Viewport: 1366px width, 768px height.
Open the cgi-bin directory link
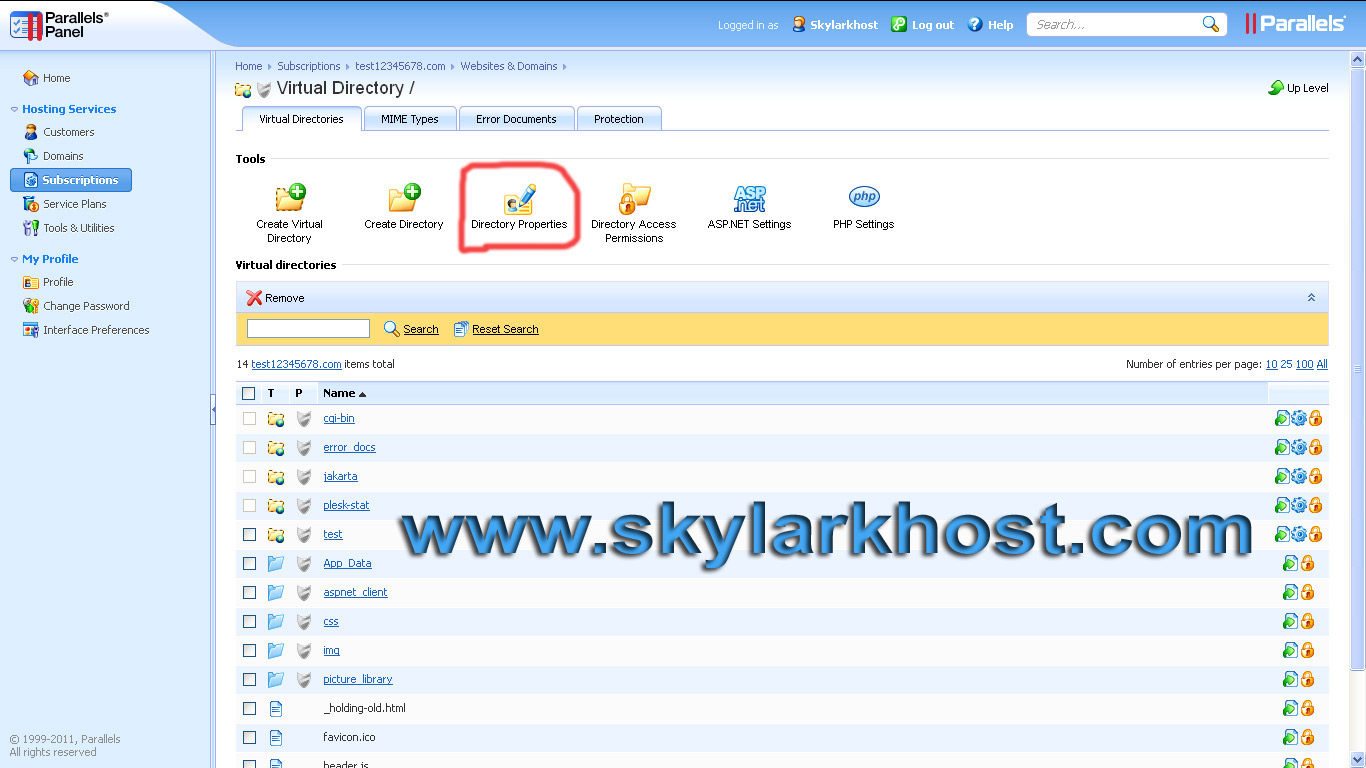pyautogui.click(x=339, y=418)
